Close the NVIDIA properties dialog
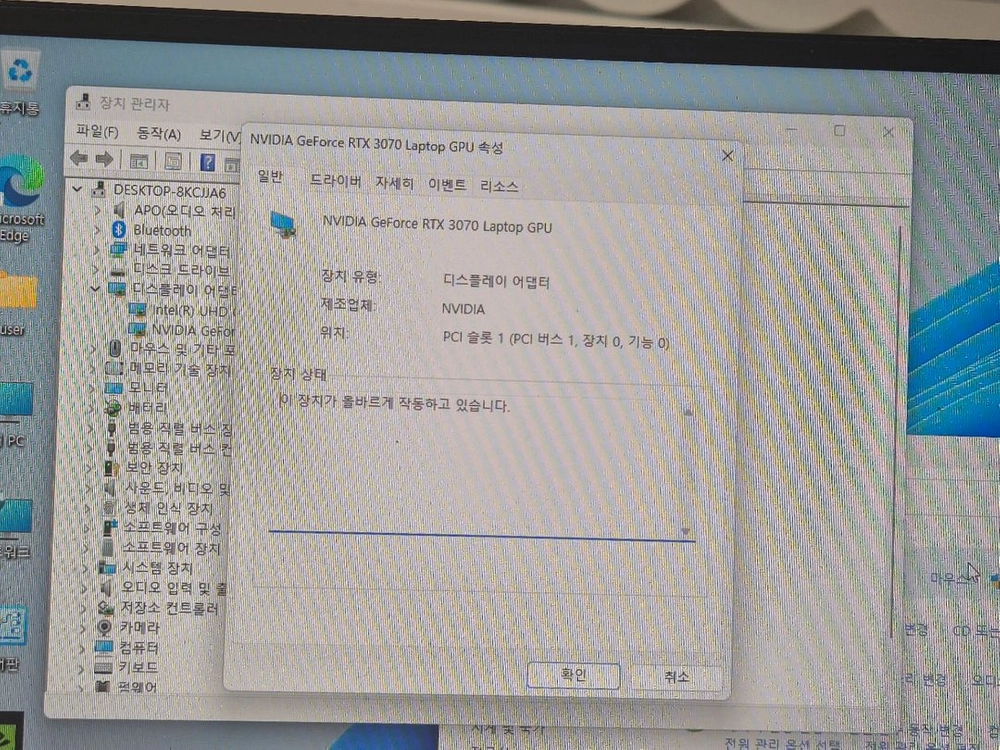The width and height of the screenshot is (1000, 750). tap(727, 156)
